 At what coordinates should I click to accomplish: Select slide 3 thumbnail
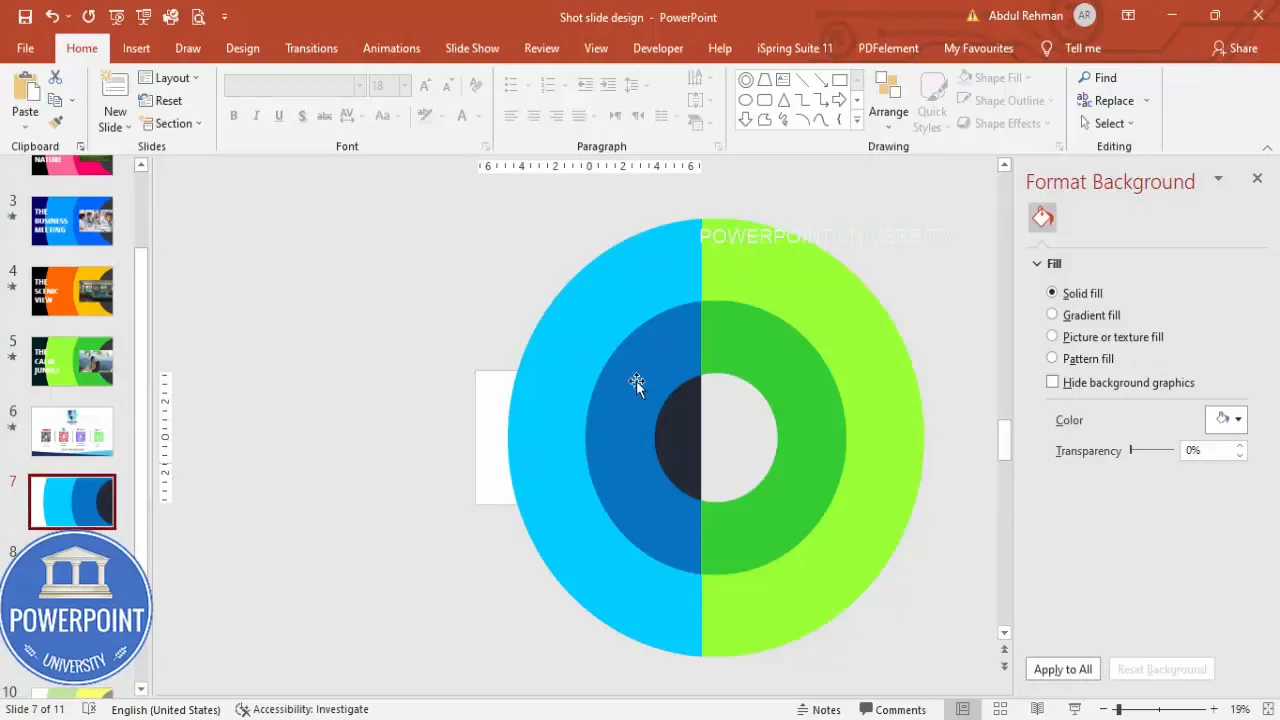point(72,221)
